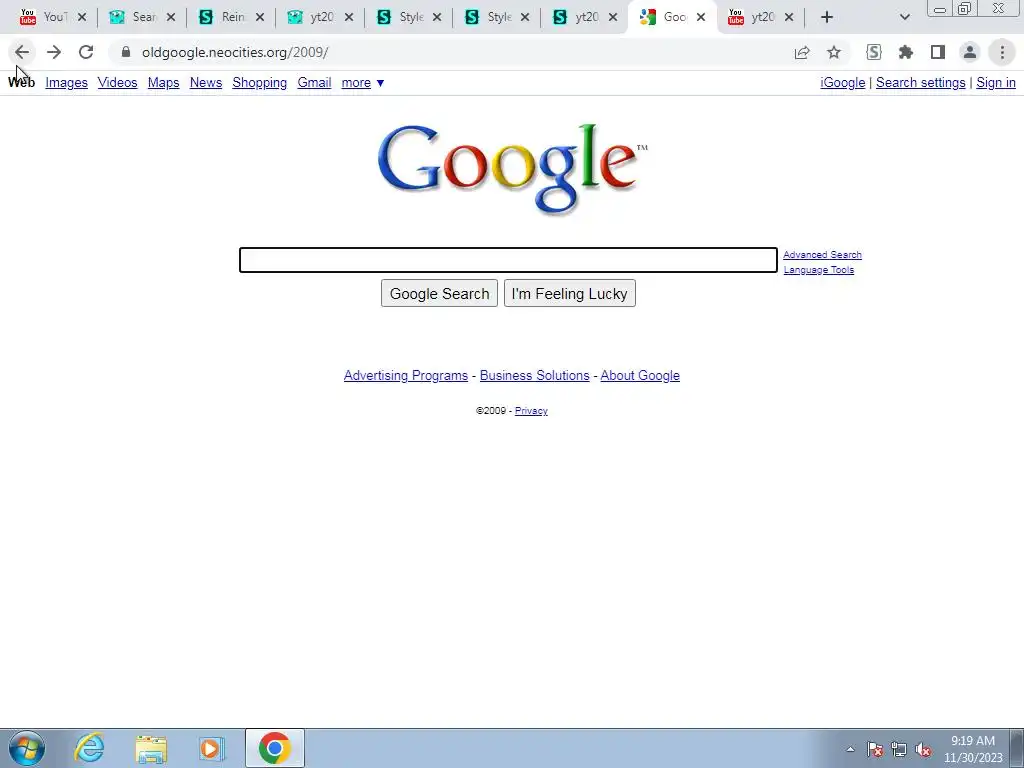The width and height of the screenshot is (1024, 768).
Task: Open the Gmail link
Action: point(314,83)
